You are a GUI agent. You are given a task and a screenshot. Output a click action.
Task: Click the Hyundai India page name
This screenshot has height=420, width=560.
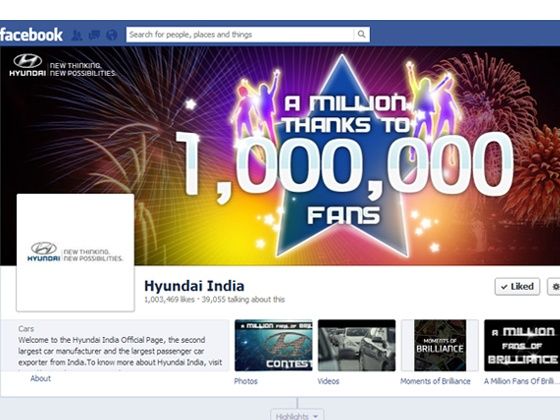(194, 286)
